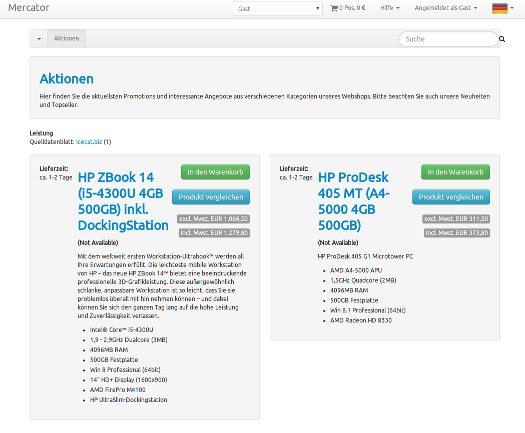The width and height of the screenshot is (525, 433).
Task: Click ProDesk excl. Mwst EUR 311,50 label
Action: pyautogui.click(x=456, y=219)
